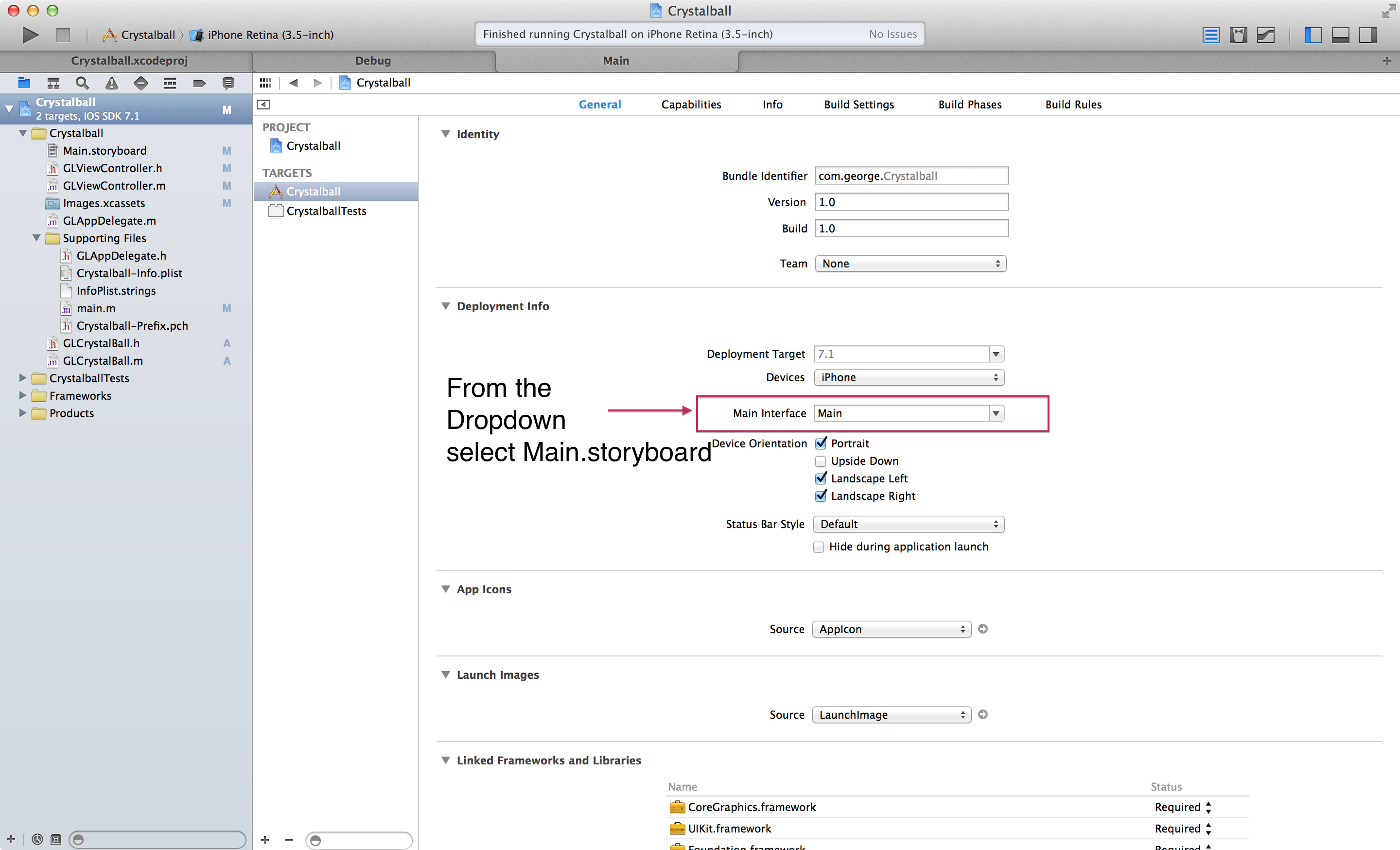Switch to the Version editor
The height and width of the screenshot is (850, 1400).
1265,35
